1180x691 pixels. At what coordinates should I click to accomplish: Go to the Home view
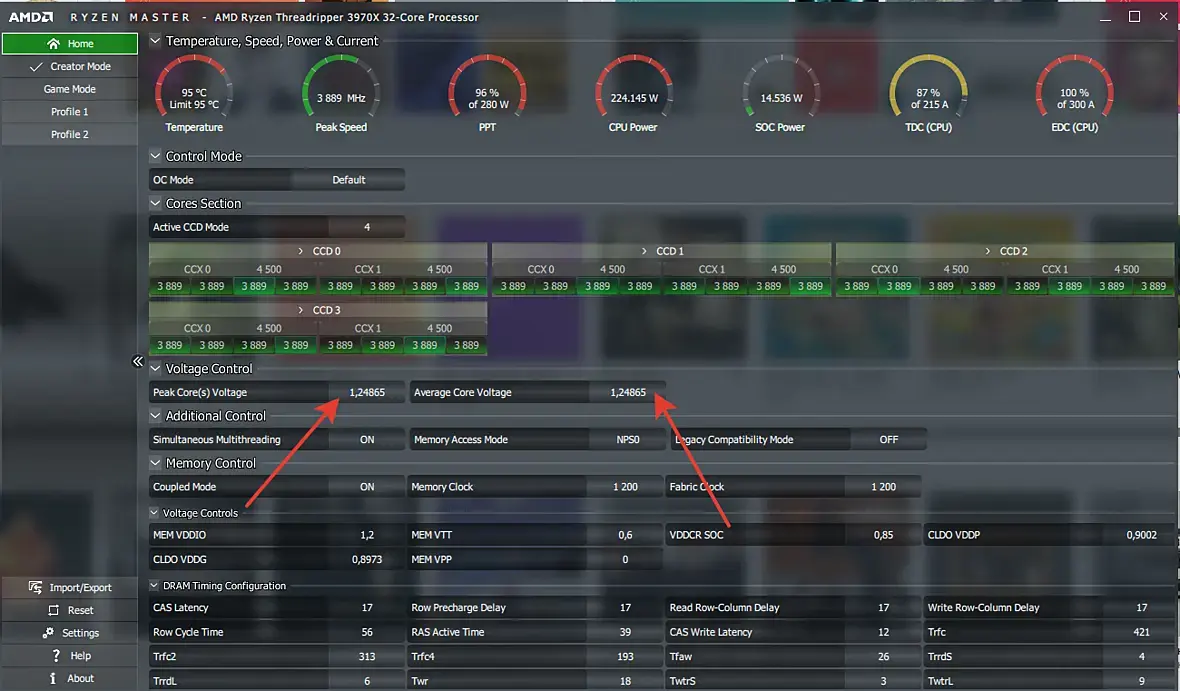click(x=70, y=44)
